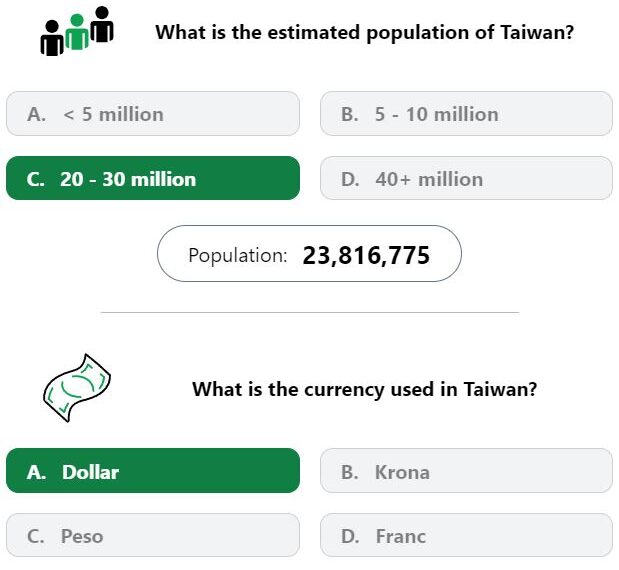Click the letter A. beside Dollar

coord(36,472)
